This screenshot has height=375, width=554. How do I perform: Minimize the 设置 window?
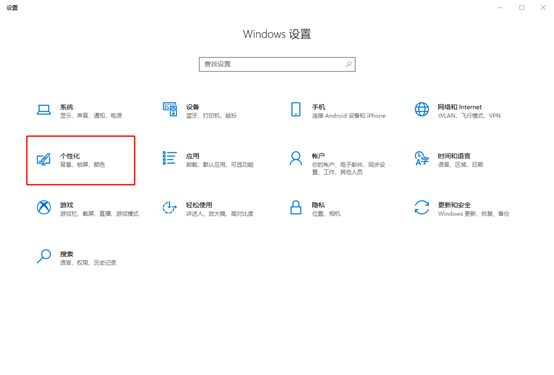click(x=500, y=7)
